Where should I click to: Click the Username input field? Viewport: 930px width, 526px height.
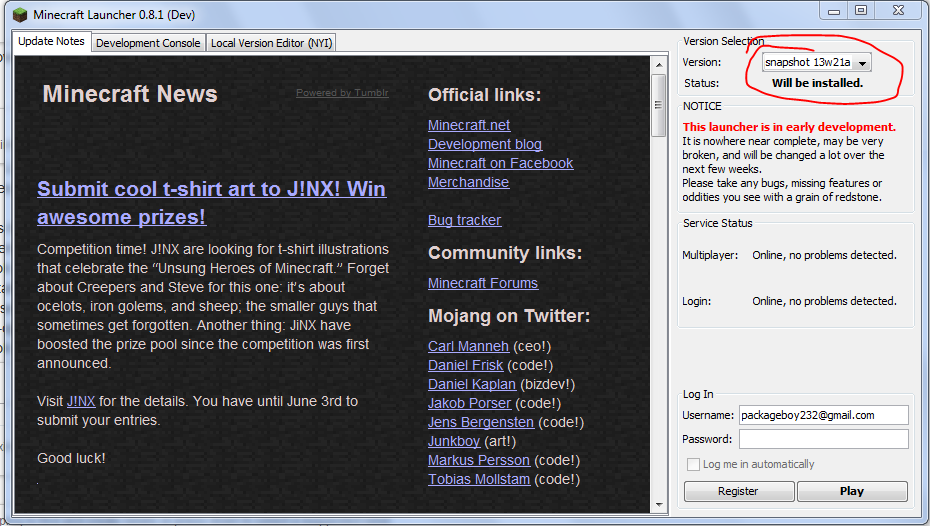(823, 415)
